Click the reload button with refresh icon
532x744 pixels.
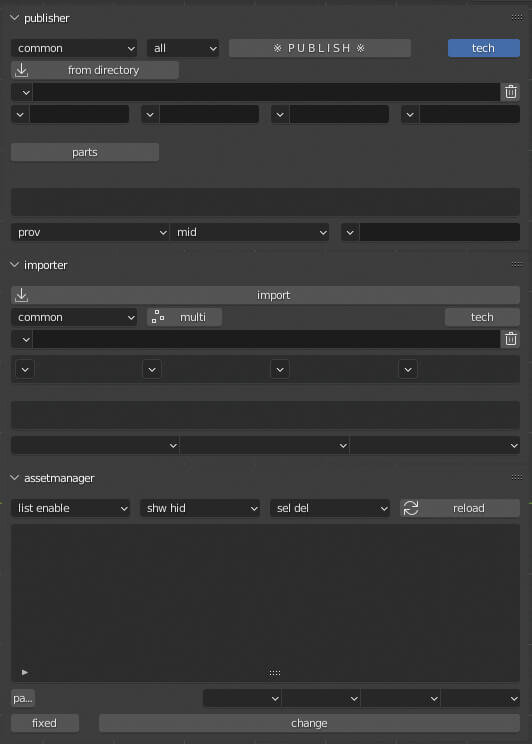pyautogui.click(x=460, y=508)
